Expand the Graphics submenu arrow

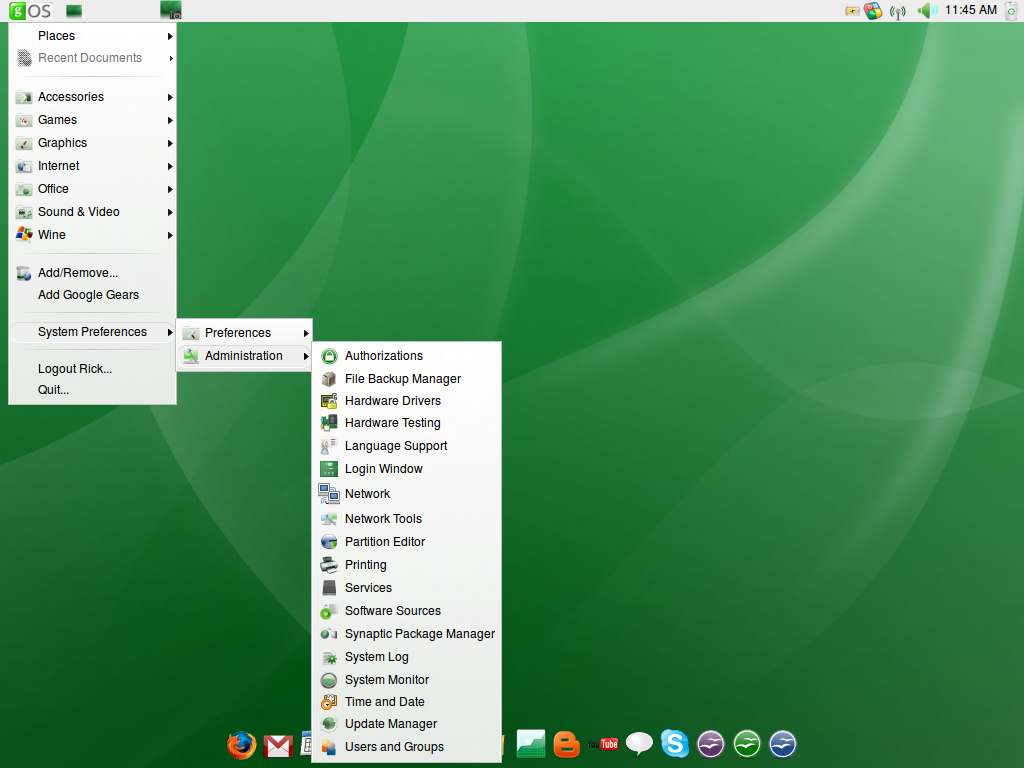pos(170,143)
